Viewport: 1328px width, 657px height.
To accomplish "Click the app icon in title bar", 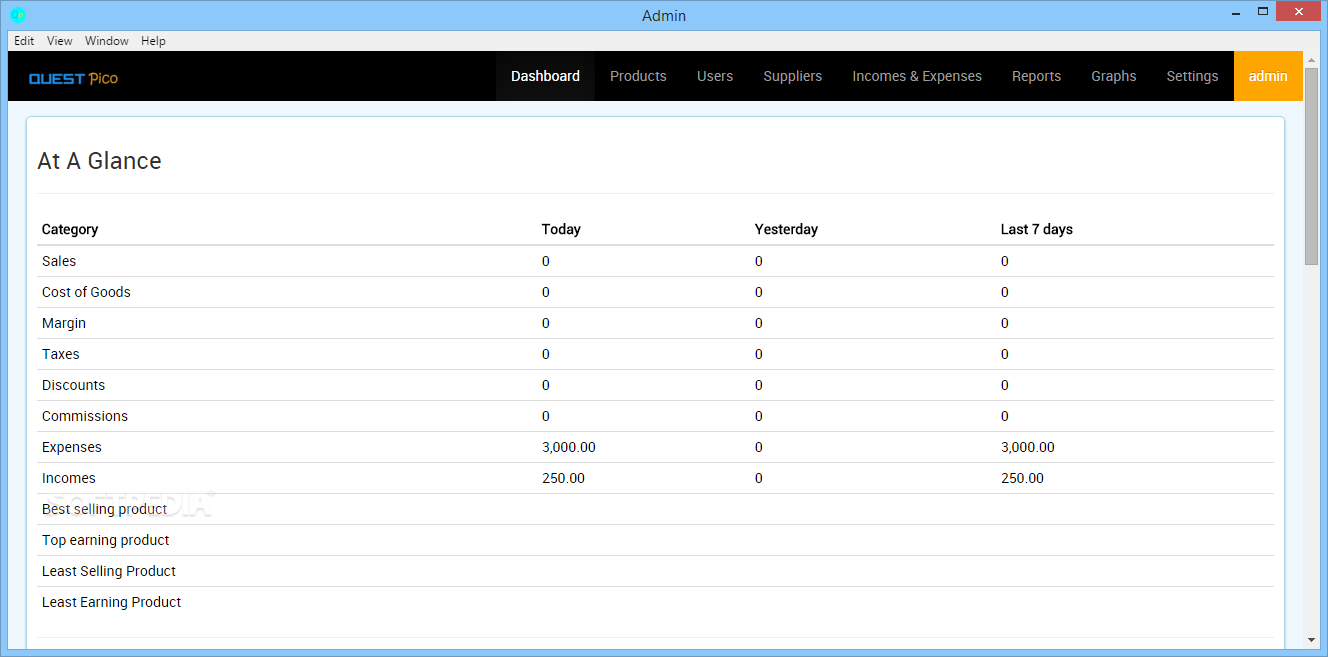I will click(x=18, y=14).
